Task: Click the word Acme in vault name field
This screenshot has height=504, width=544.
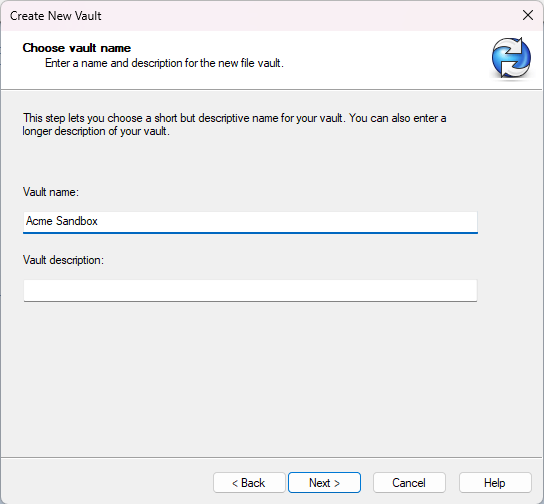Action: click(39, 221)
